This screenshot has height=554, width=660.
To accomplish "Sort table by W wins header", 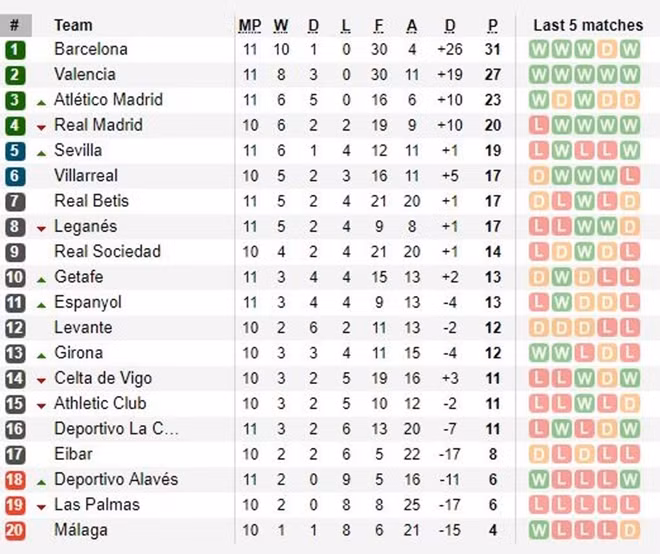I will coord(281,26).
